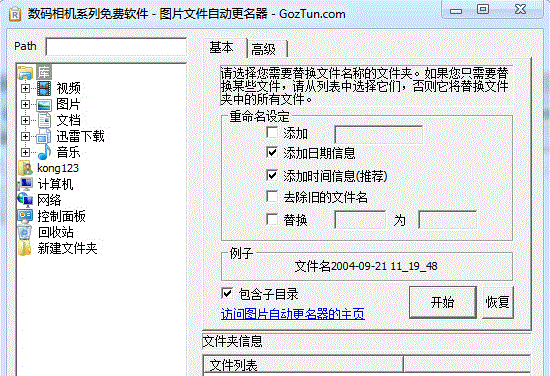Select 网络 in the folder tree
Image resolution: width=550 pixels, height=376 pixels.
49,200
